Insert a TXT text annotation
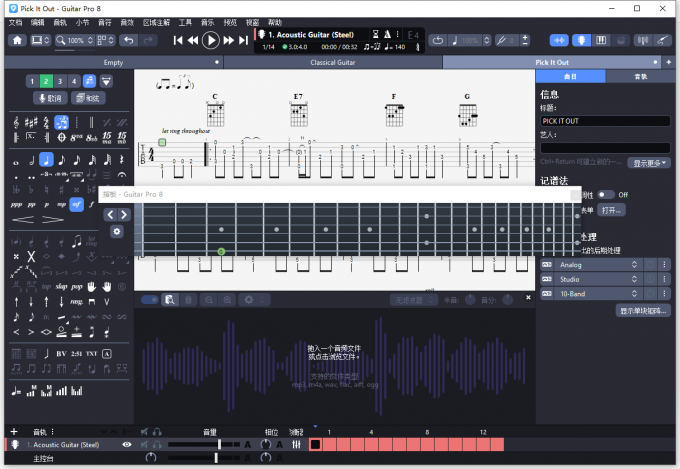This screenshot has width=680, height=469. point(92,354)
